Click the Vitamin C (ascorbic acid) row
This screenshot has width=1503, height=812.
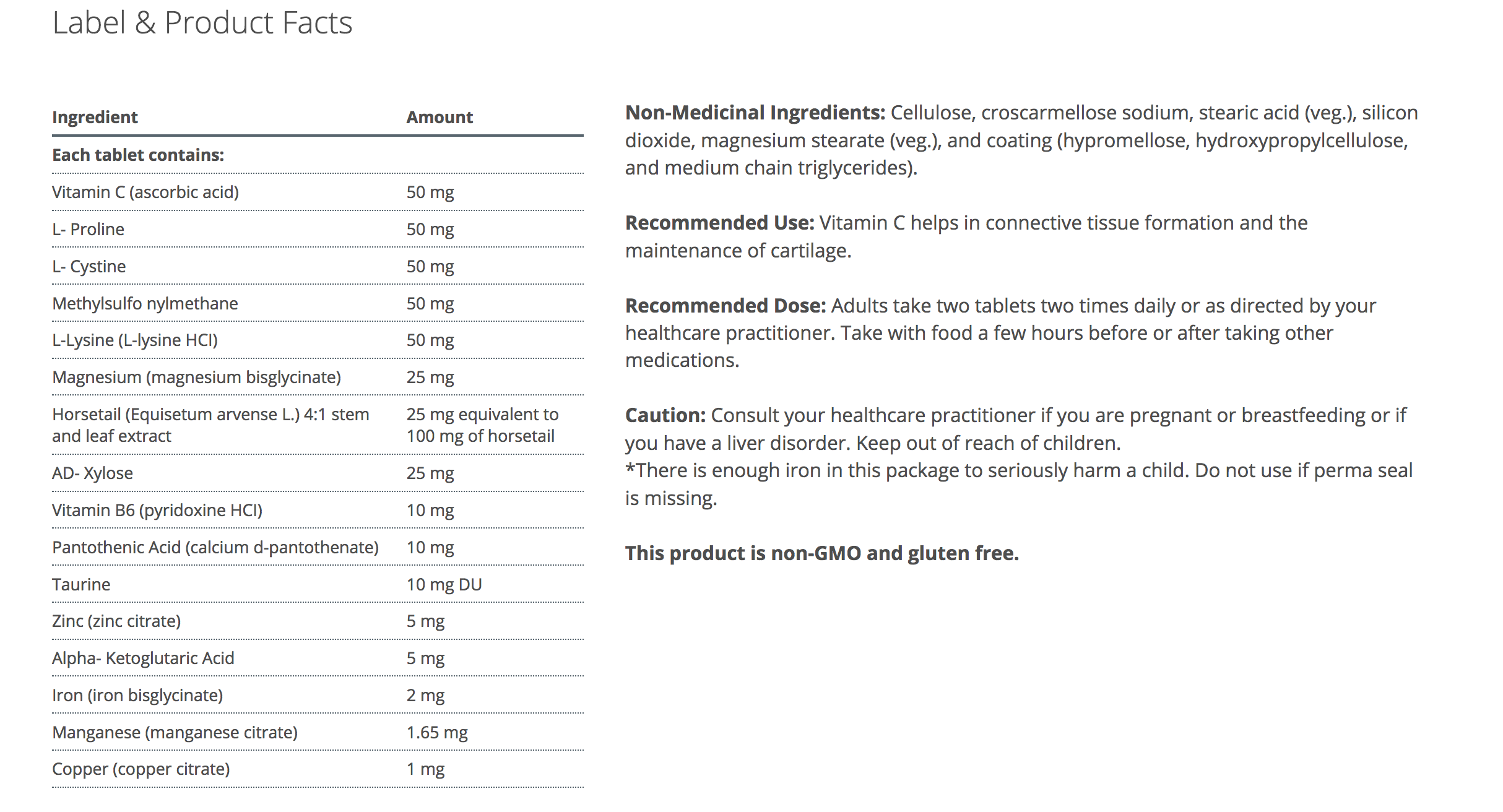[x=145, y=192]
